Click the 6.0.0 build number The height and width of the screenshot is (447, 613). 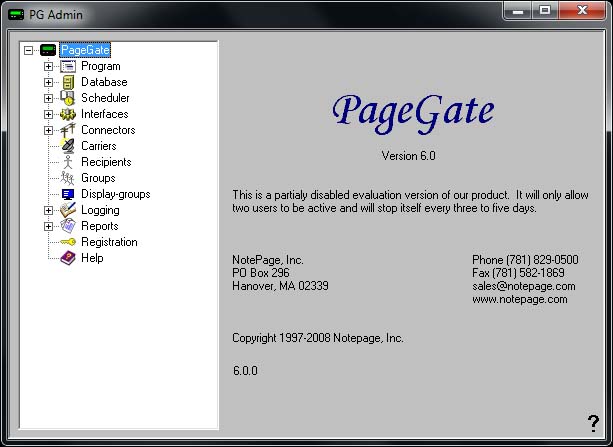(245, 370)
